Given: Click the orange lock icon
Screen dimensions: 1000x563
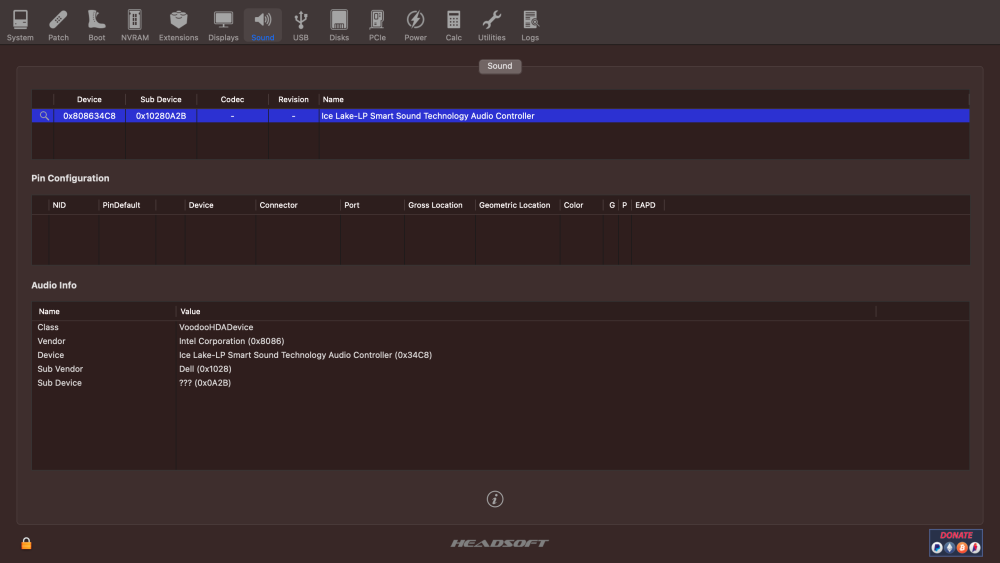Looking at the screenshot, I should coord(26,543).
